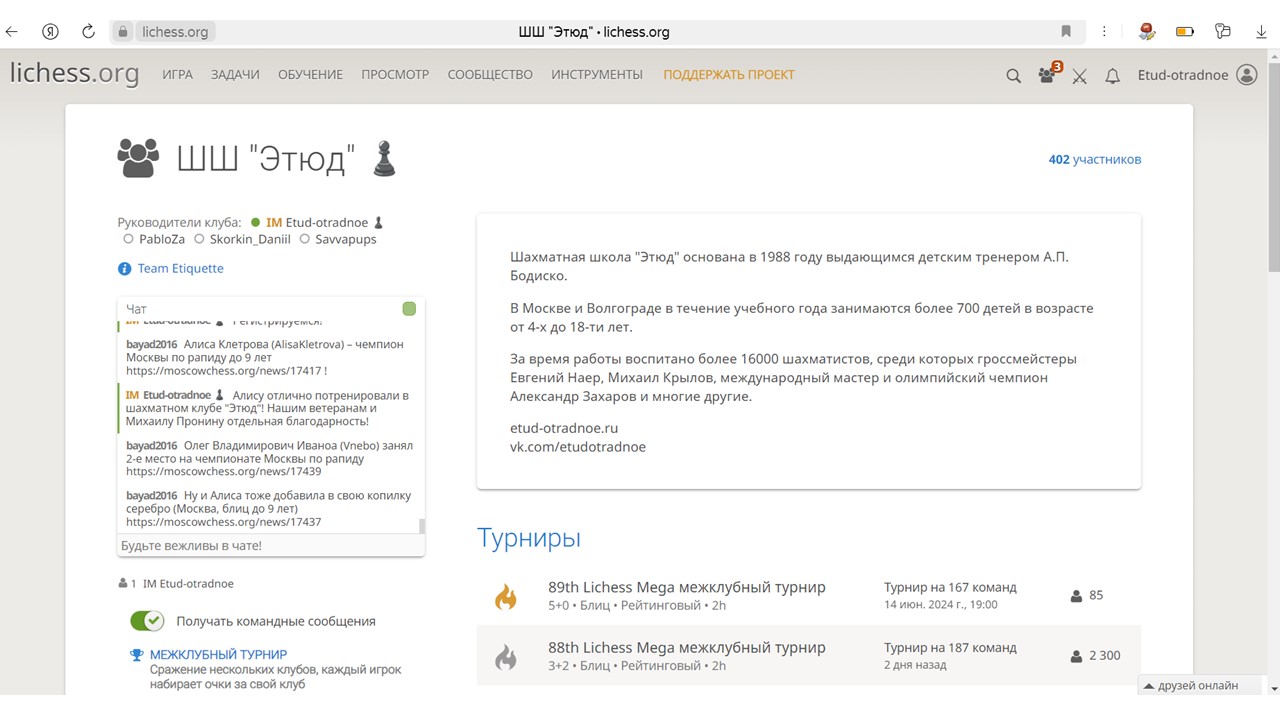The height and width of the screenshot is (720, 1280).
Task: Click ПОДДЕРЖАТЬ ПРОЕКТ link
Action: pos(729,75)
